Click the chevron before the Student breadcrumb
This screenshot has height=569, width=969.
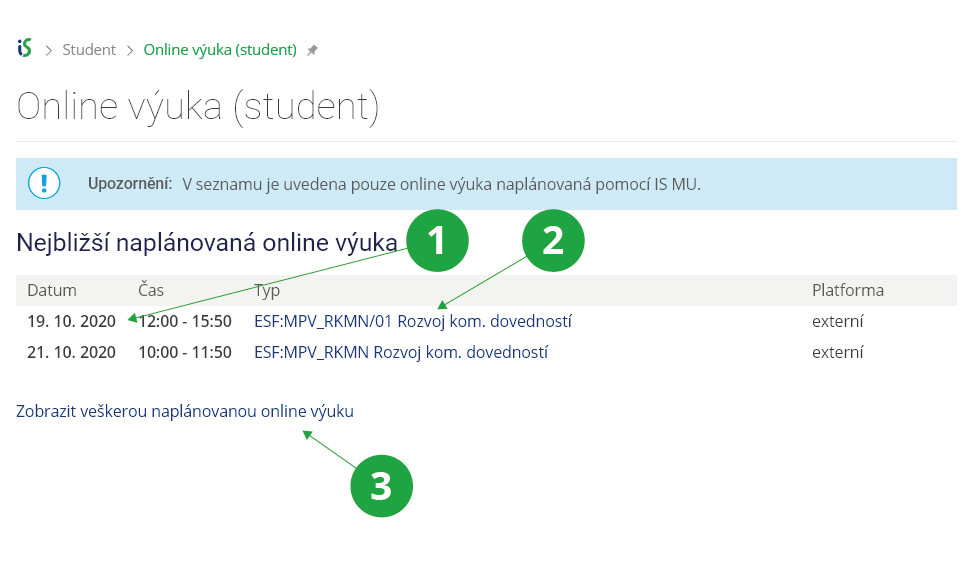pyautogui.click(x=47, y=50)
